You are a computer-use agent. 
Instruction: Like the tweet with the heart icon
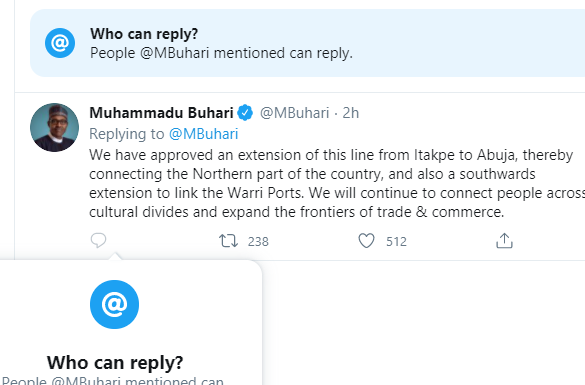pyautogui.click(x=366, y=241)
